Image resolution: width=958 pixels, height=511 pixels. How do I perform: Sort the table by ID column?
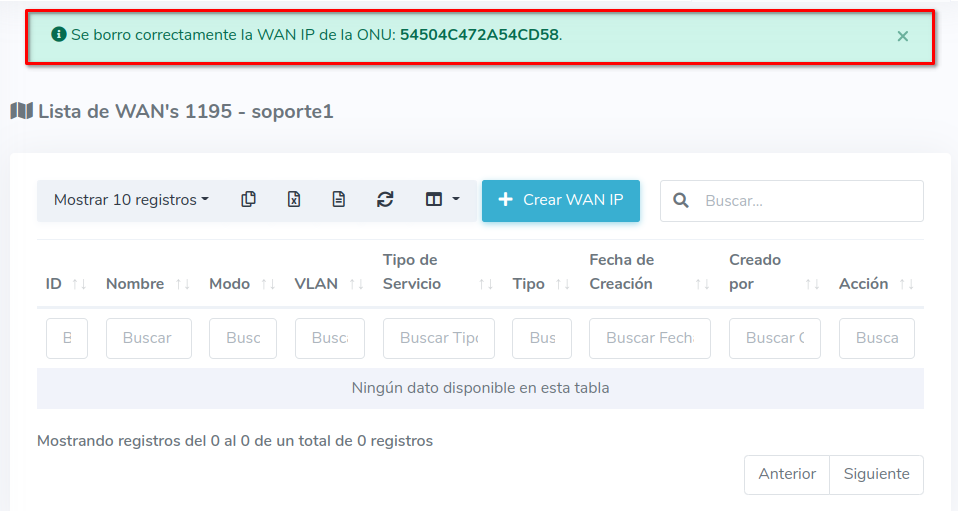click(x=65, y=284)
